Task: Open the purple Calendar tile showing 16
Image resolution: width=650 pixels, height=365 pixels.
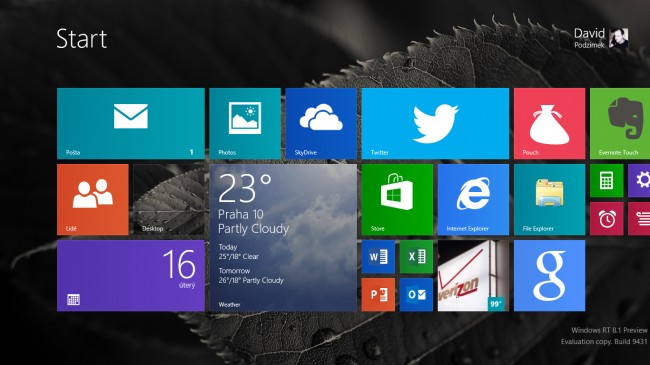Action: [131, 275]
